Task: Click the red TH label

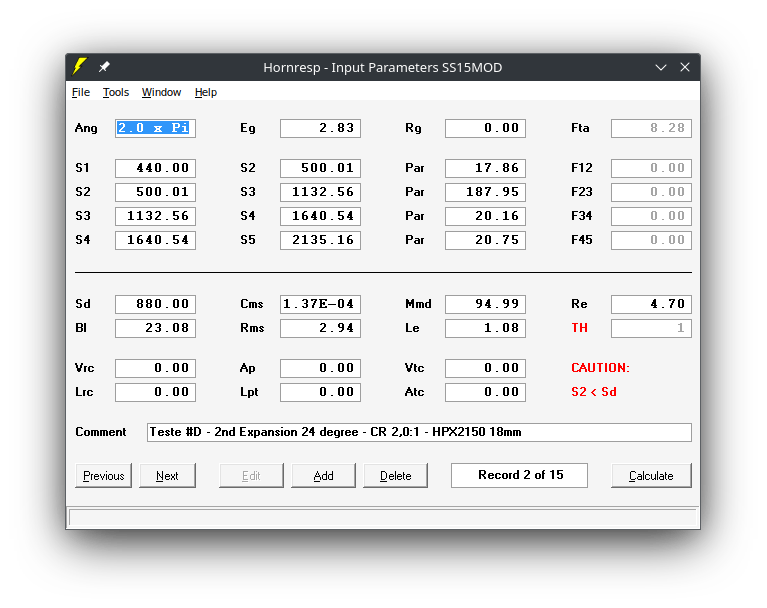Action: 580,328
